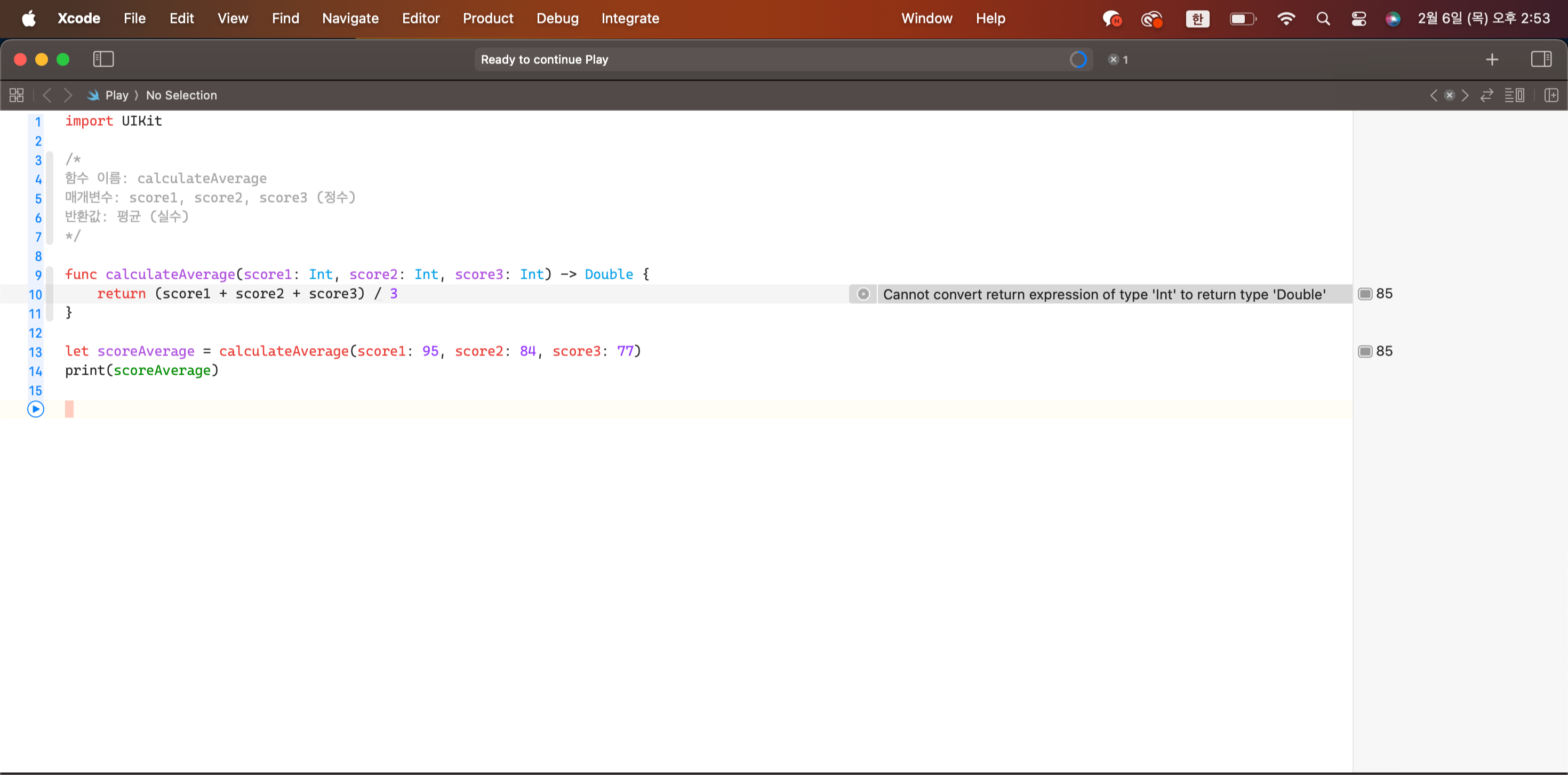Image resolution: width=1568 pixels, height=775 pixels.
Task: Toggle the inspector panel on right
Action: tap(1541, 59)
